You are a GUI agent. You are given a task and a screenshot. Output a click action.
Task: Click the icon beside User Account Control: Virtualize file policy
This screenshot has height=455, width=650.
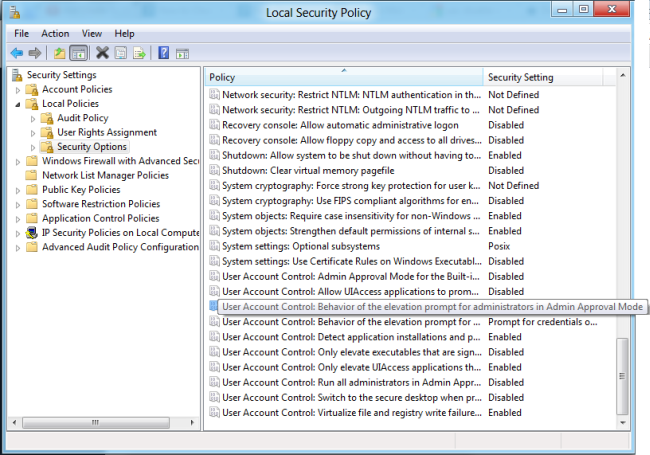(x=214, y=412)
